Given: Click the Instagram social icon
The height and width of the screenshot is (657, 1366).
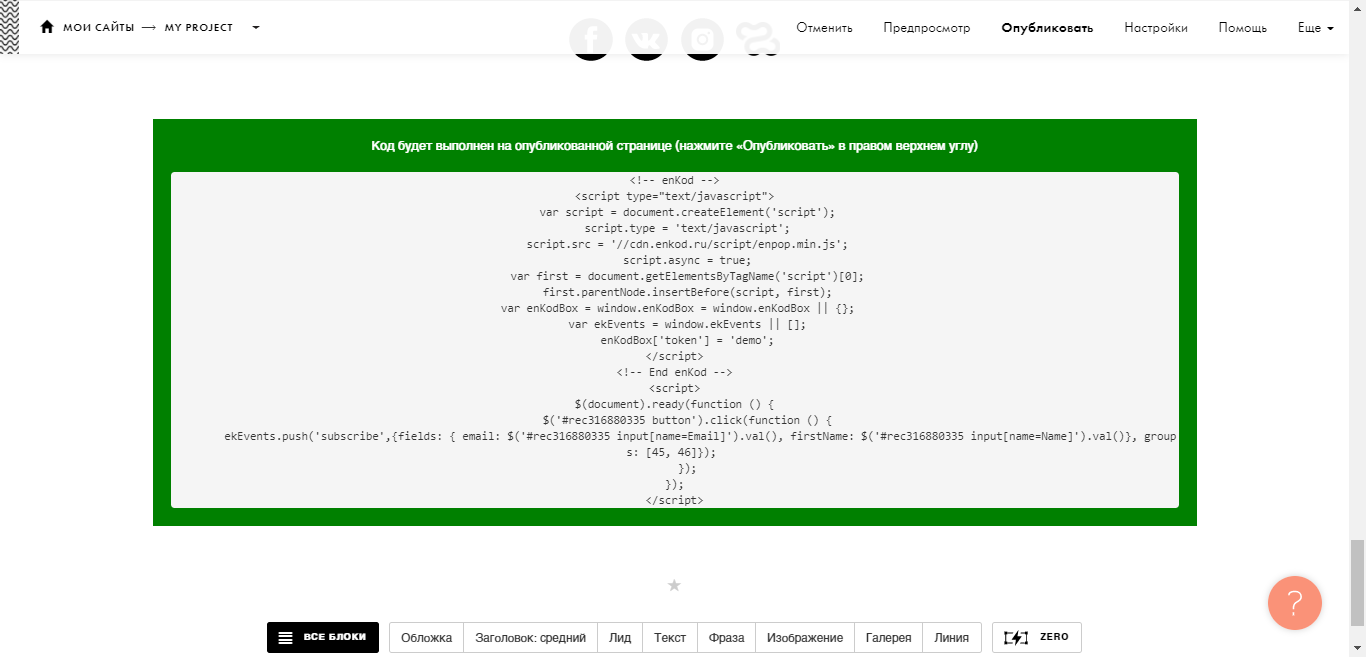Looking at the screenshot, I should tap(703, 39).
